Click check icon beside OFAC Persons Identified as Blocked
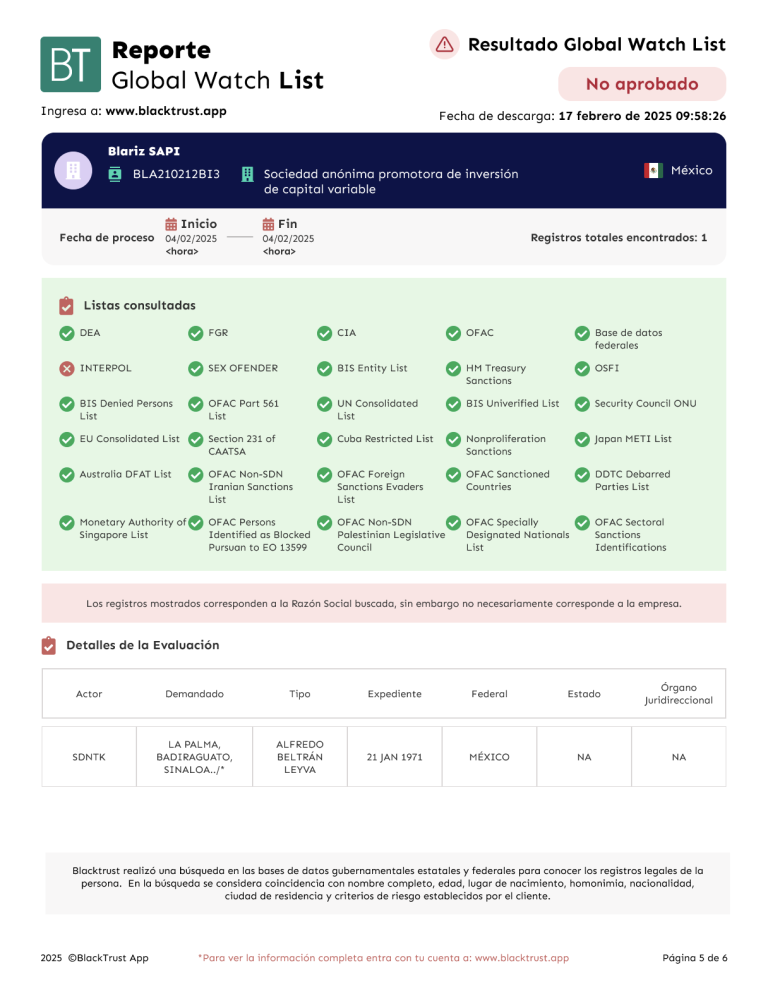The width and height of the screenshot is (768, 994). [195, 524]
